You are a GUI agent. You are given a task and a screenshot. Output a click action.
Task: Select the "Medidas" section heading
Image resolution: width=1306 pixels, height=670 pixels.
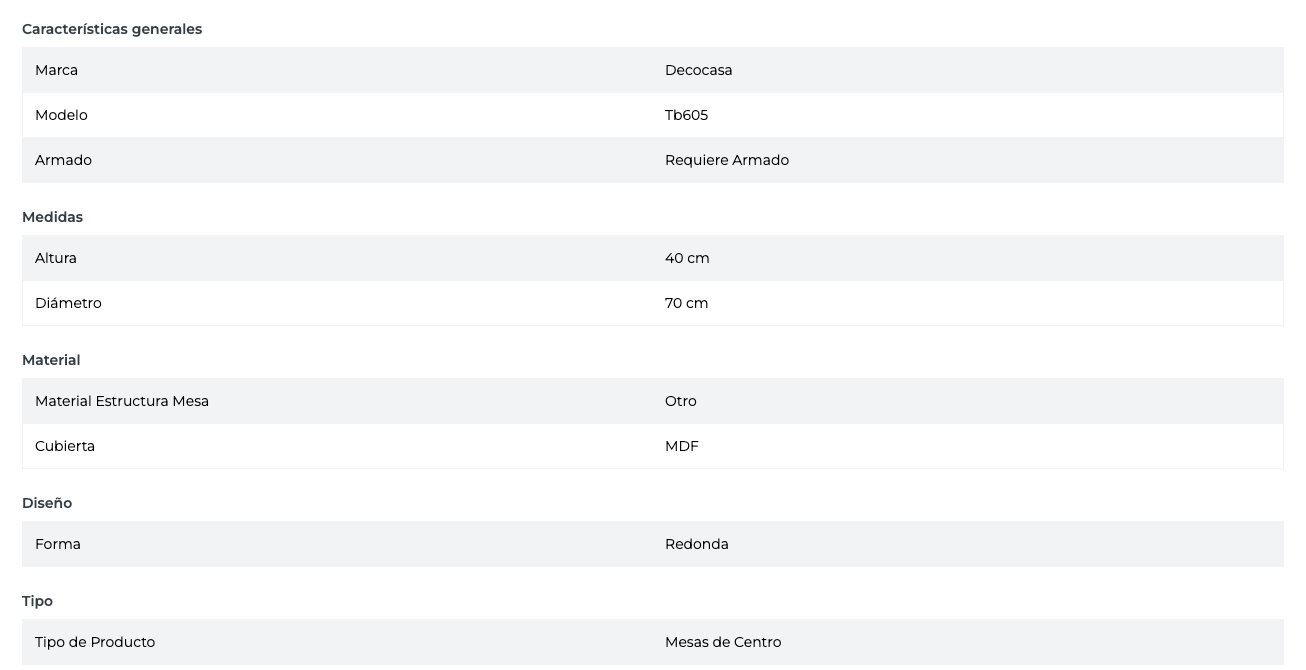coord(52,217)
